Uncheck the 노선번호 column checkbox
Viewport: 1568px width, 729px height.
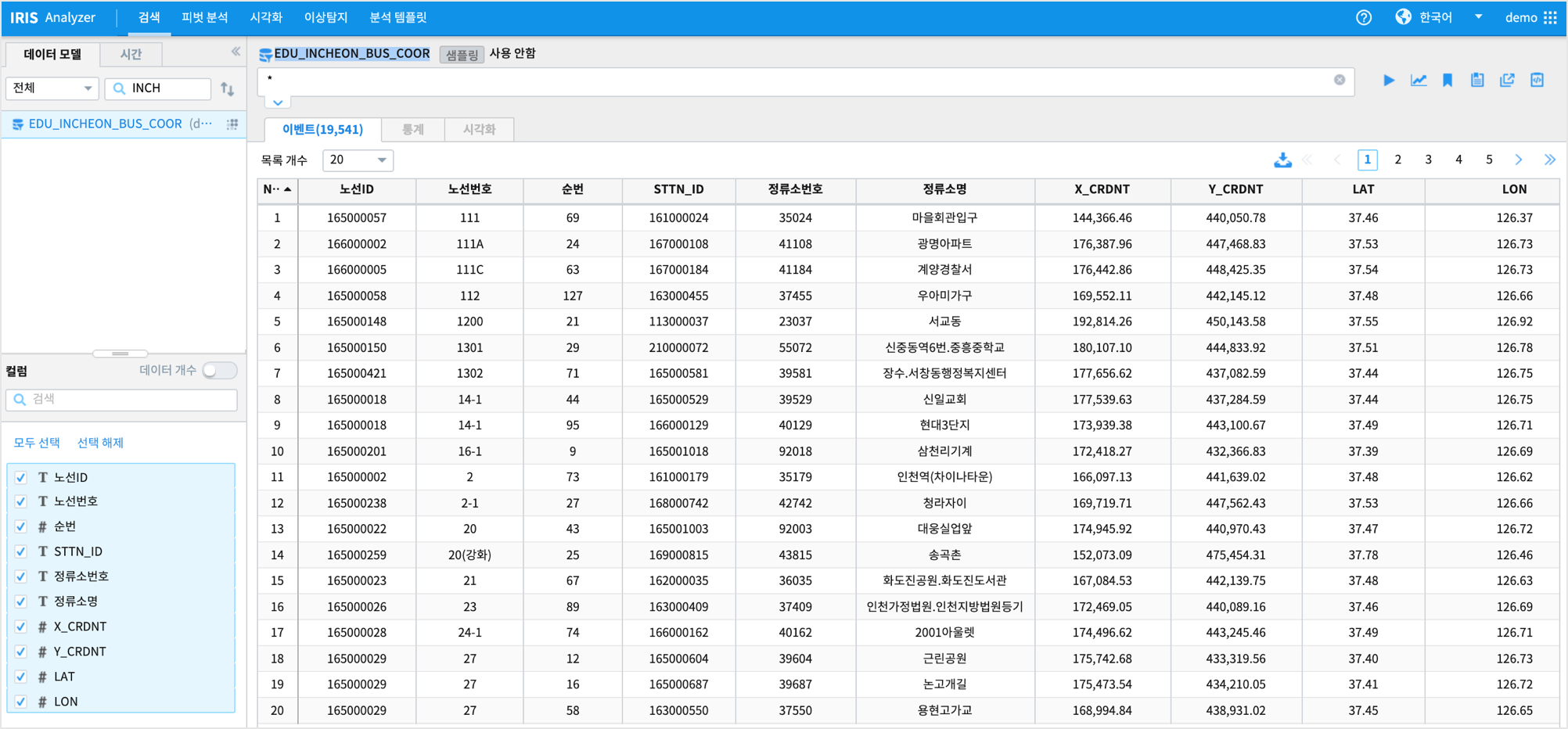21,501
